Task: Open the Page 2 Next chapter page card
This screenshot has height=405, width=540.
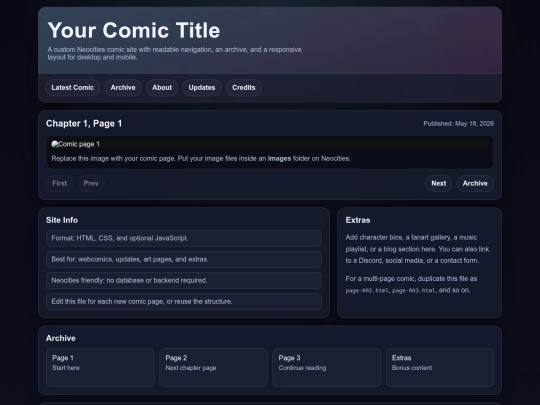Action: (214, 367)
